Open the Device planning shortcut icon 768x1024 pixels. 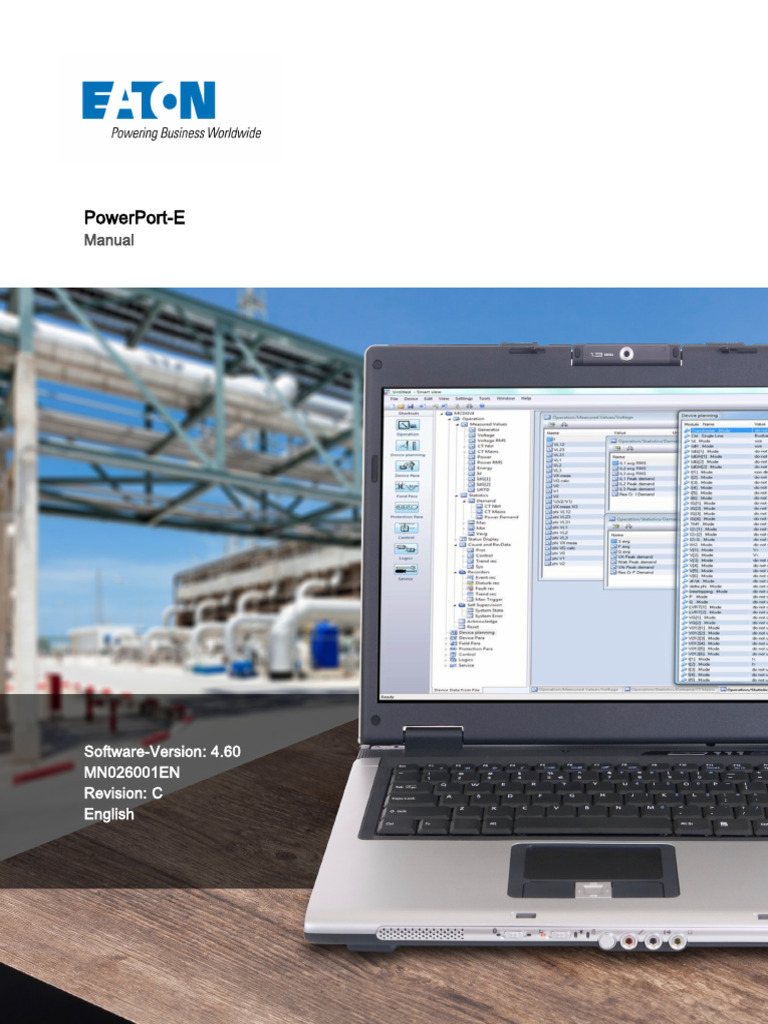(408, 445)
